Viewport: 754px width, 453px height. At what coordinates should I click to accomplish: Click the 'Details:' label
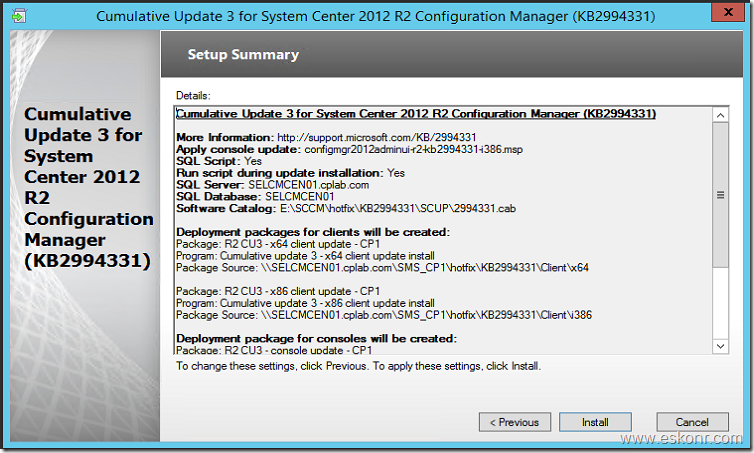pyautogui.click(x=193, y=96)
